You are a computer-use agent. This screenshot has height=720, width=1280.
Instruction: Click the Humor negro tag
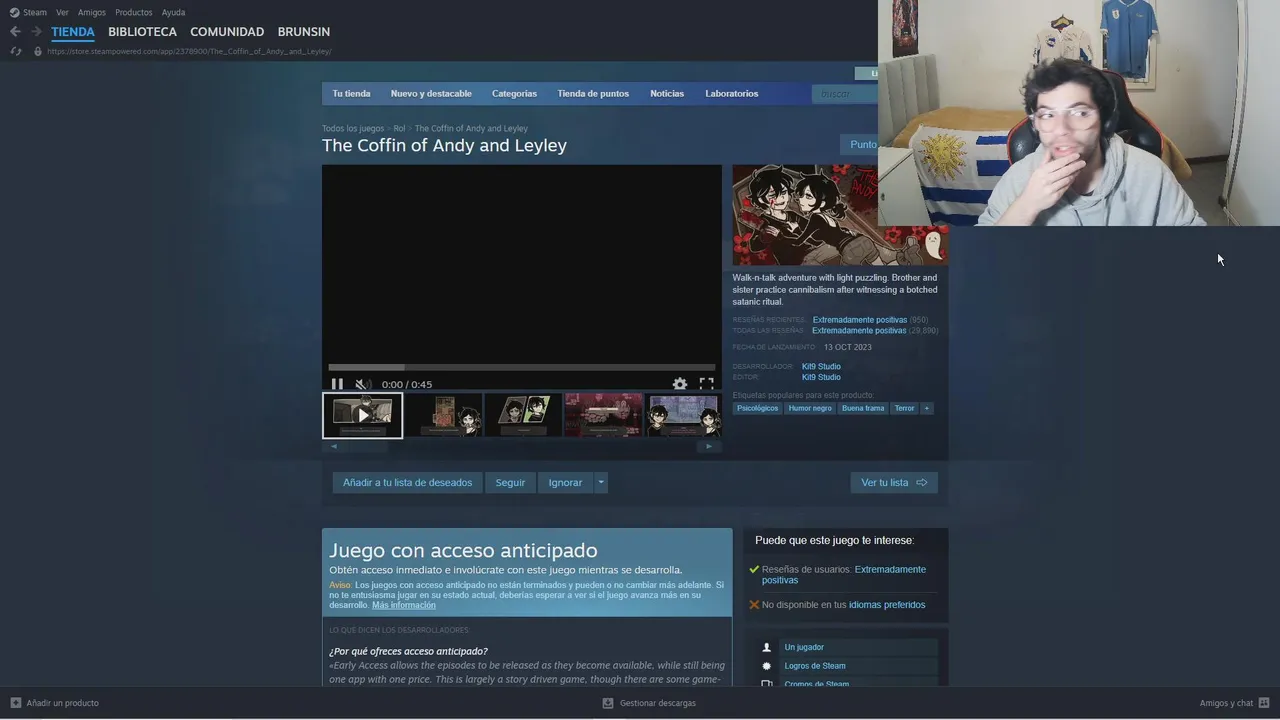(x=810, y=408)
